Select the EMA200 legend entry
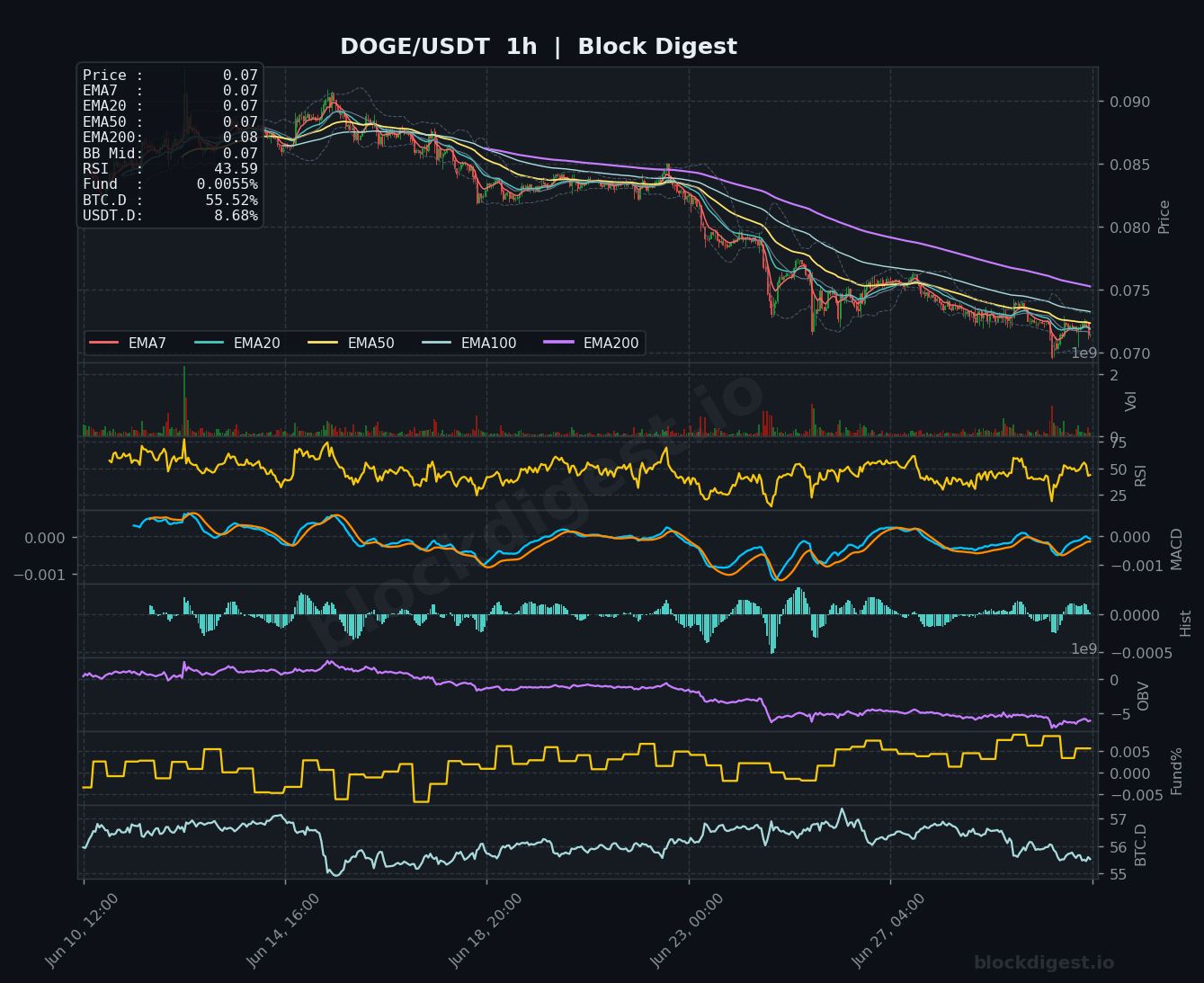This screenshot has width=1204, height=983. click(x=591, y=343)
